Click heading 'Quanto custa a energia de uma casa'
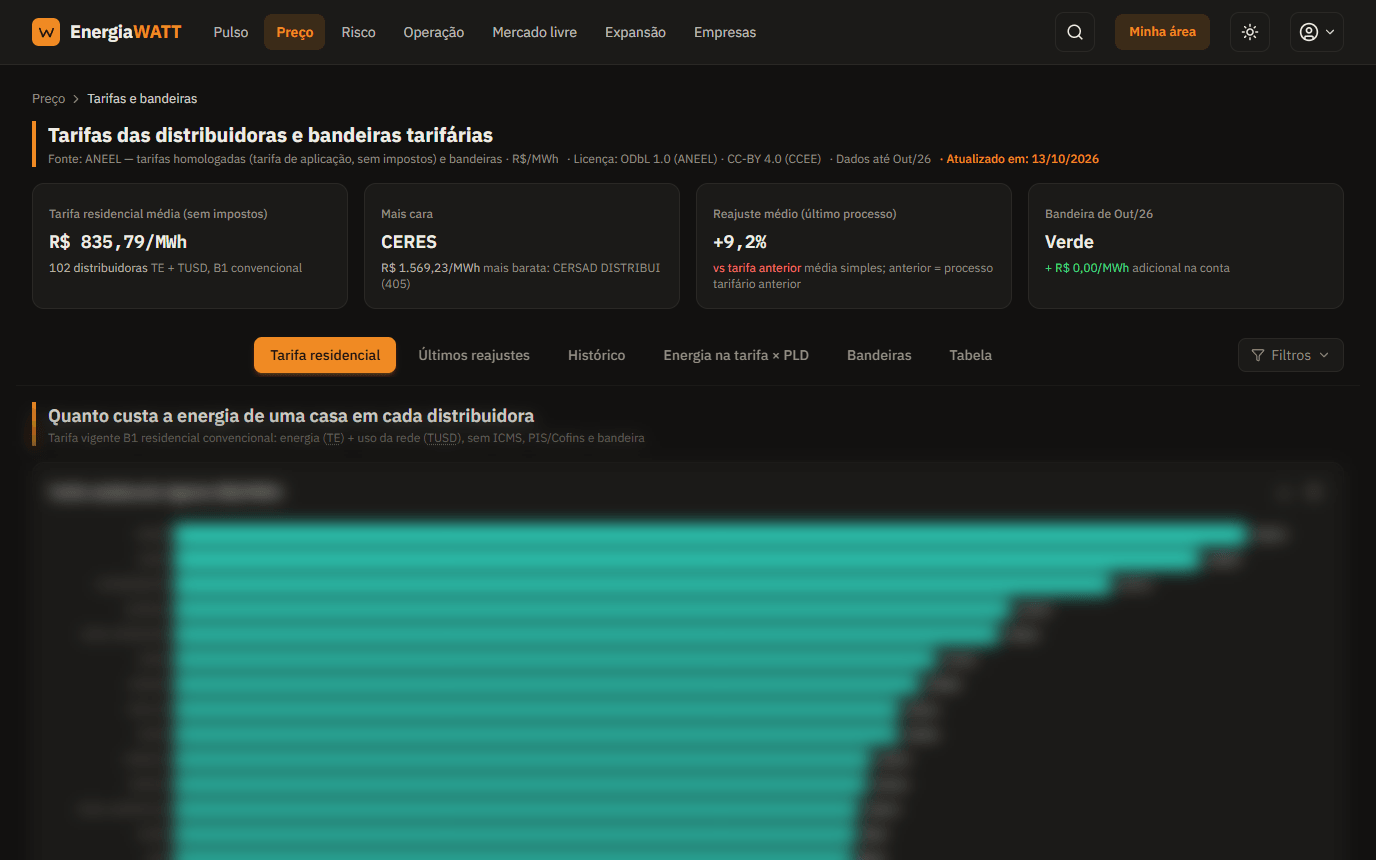 tap(291, 416)
